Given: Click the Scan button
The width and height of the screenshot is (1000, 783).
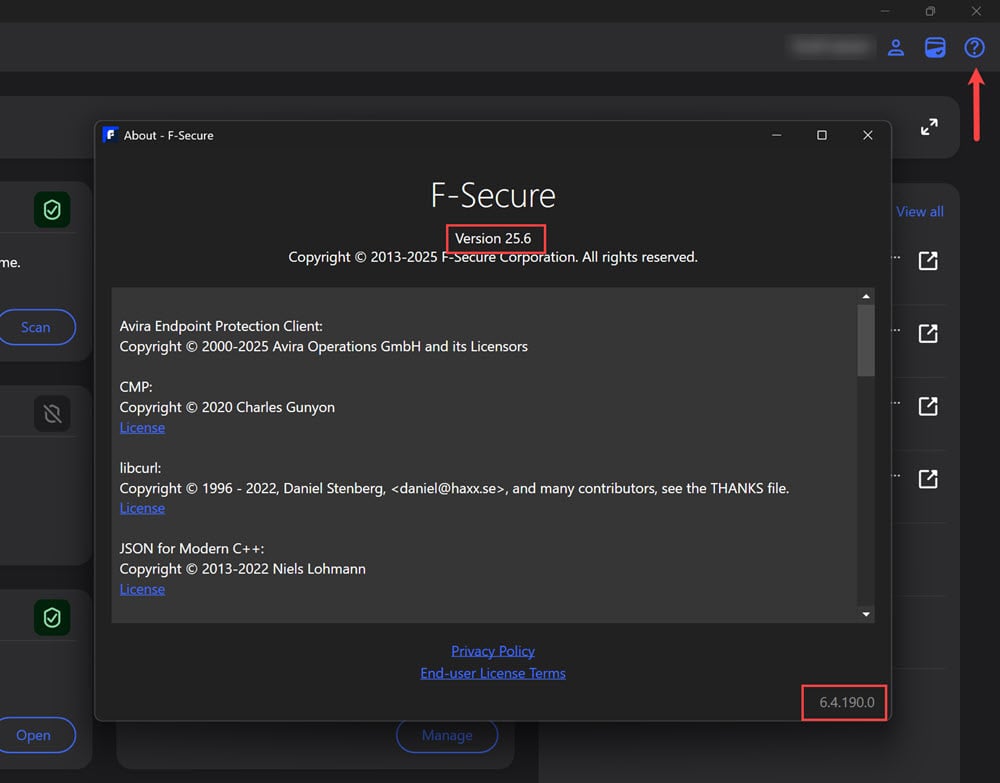Looking at the screenshot, I should coord(36,327).
